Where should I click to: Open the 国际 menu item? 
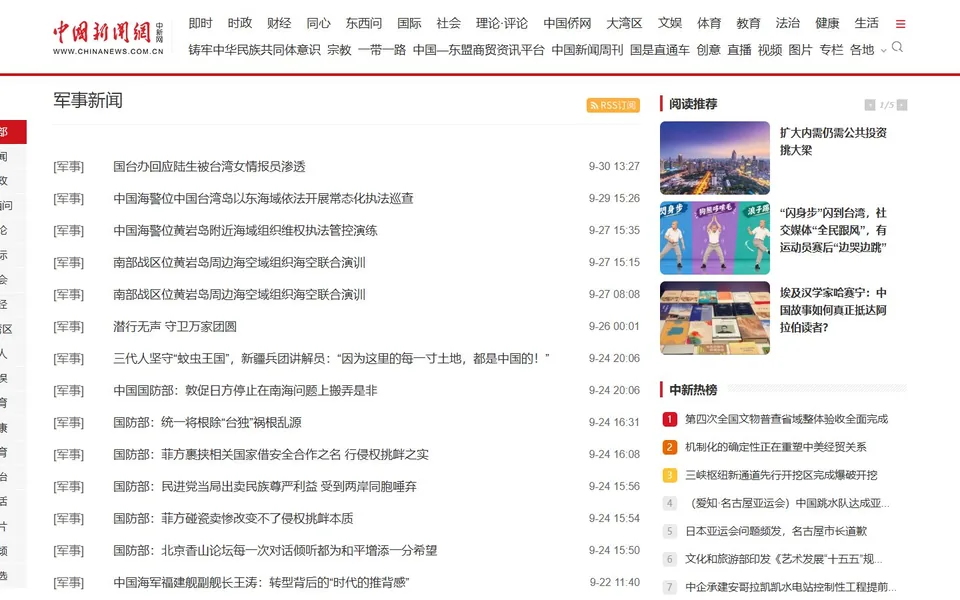pos(409,23)
